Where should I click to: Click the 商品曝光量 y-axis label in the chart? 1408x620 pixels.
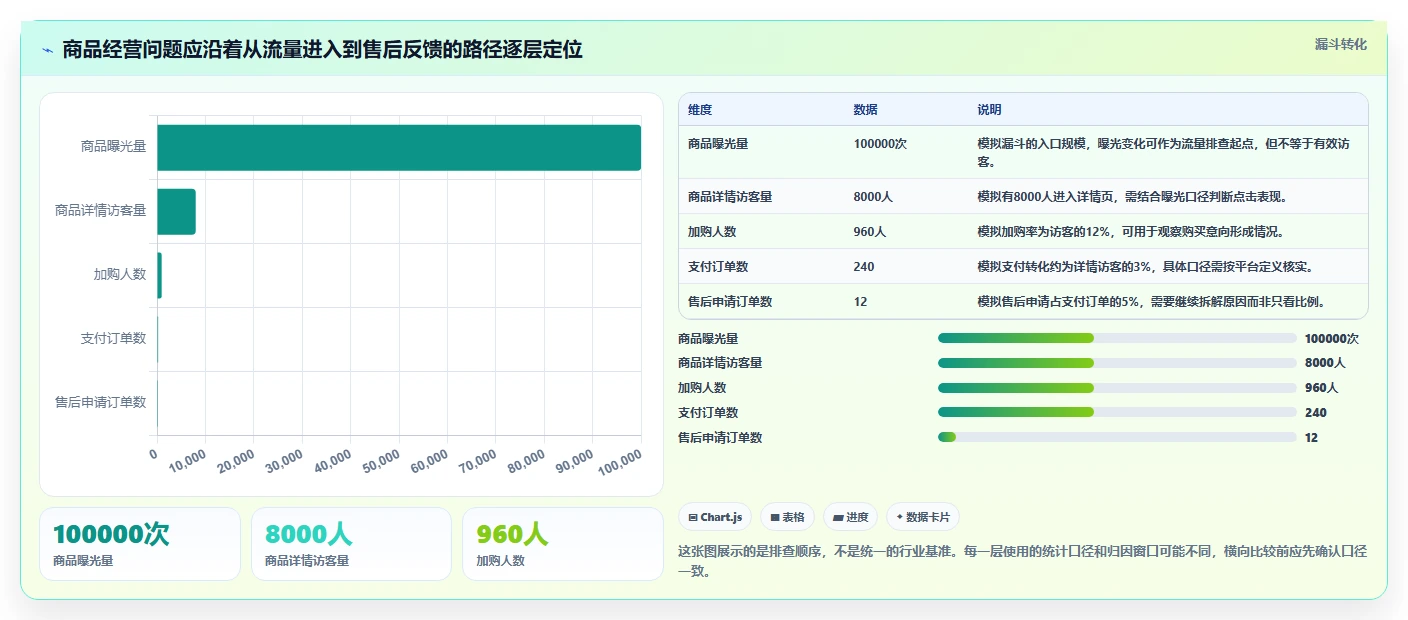click(114, 147)
